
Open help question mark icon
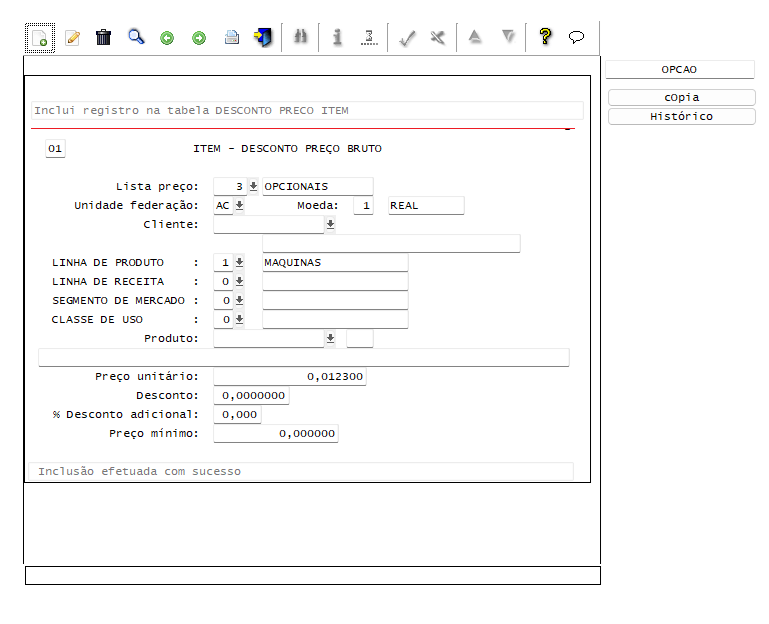pyautogui.click(x=545, y=37)
